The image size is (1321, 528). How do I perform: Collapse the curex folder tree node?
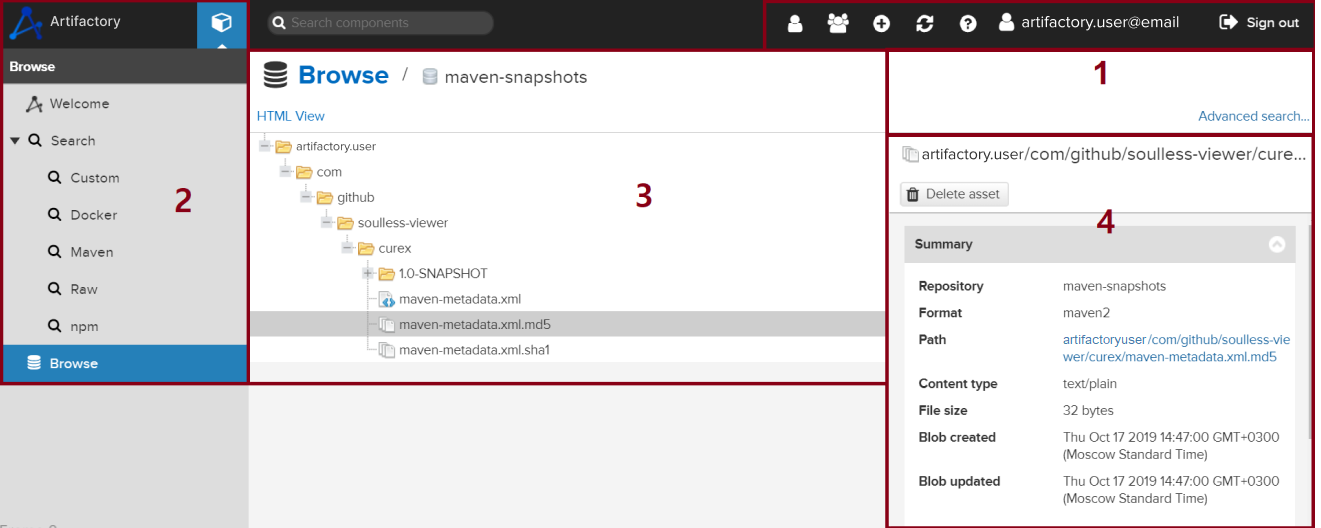(x=347, y=248)
